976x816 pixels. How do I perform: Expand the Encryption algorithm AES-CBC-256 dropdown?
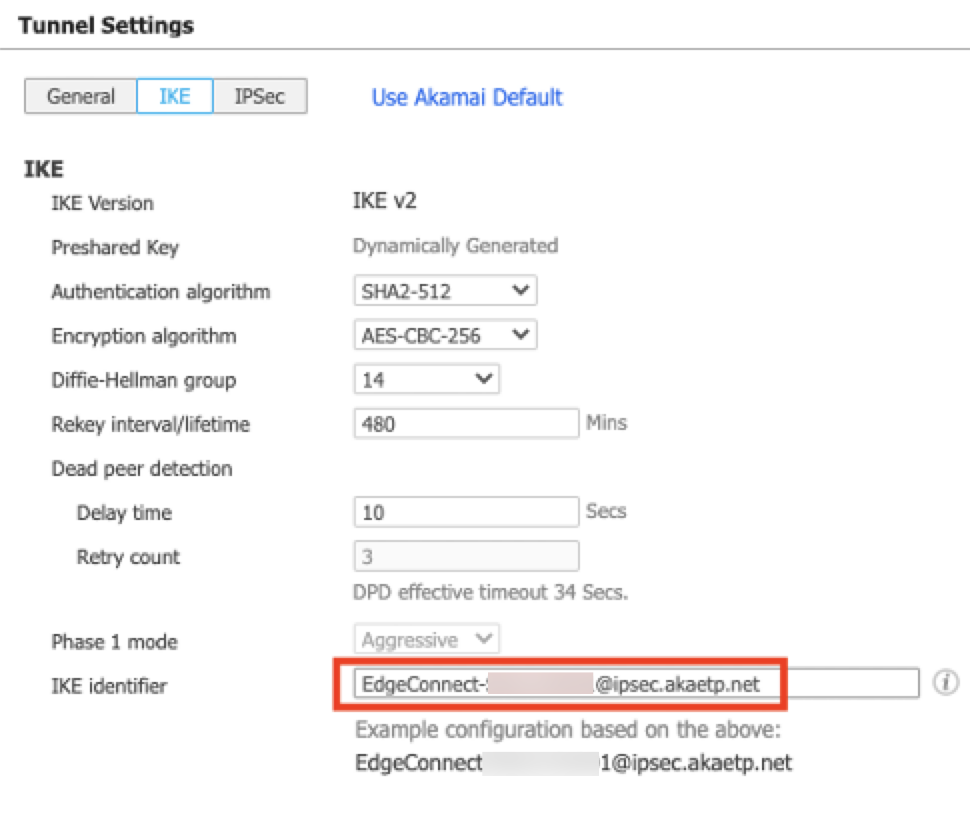pyautogui.click(x=445, y=336)
